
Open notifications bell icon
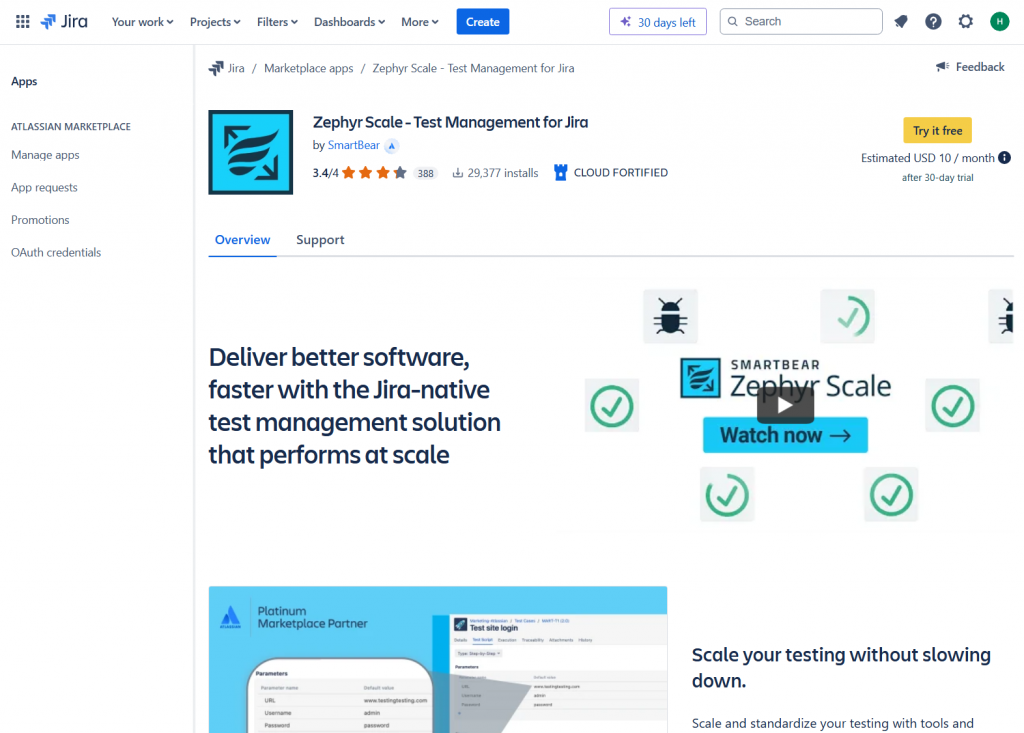(x=901, y=22)
